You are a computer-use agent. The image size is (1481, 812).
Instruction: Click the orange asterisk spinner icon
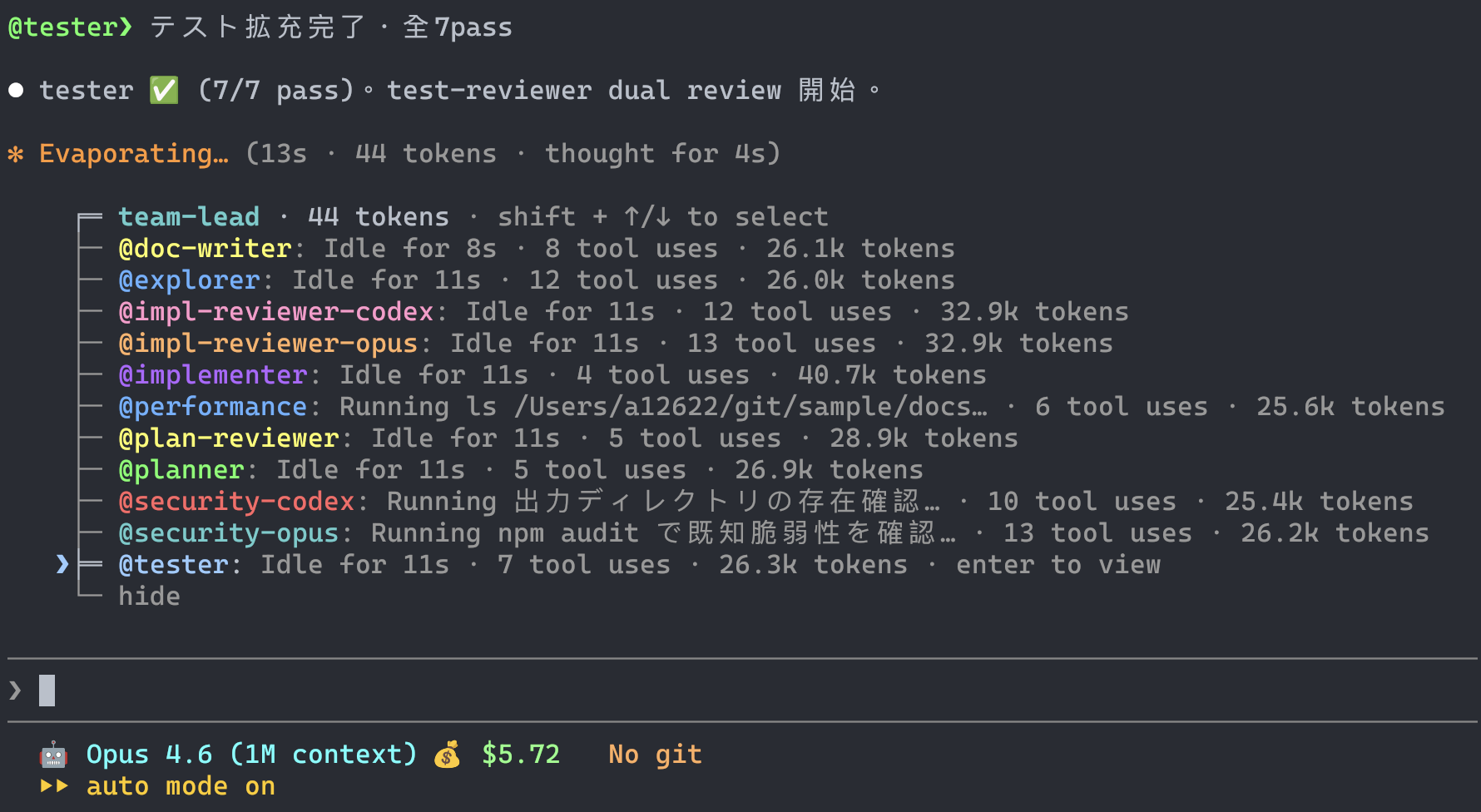(x=16, y=154)
